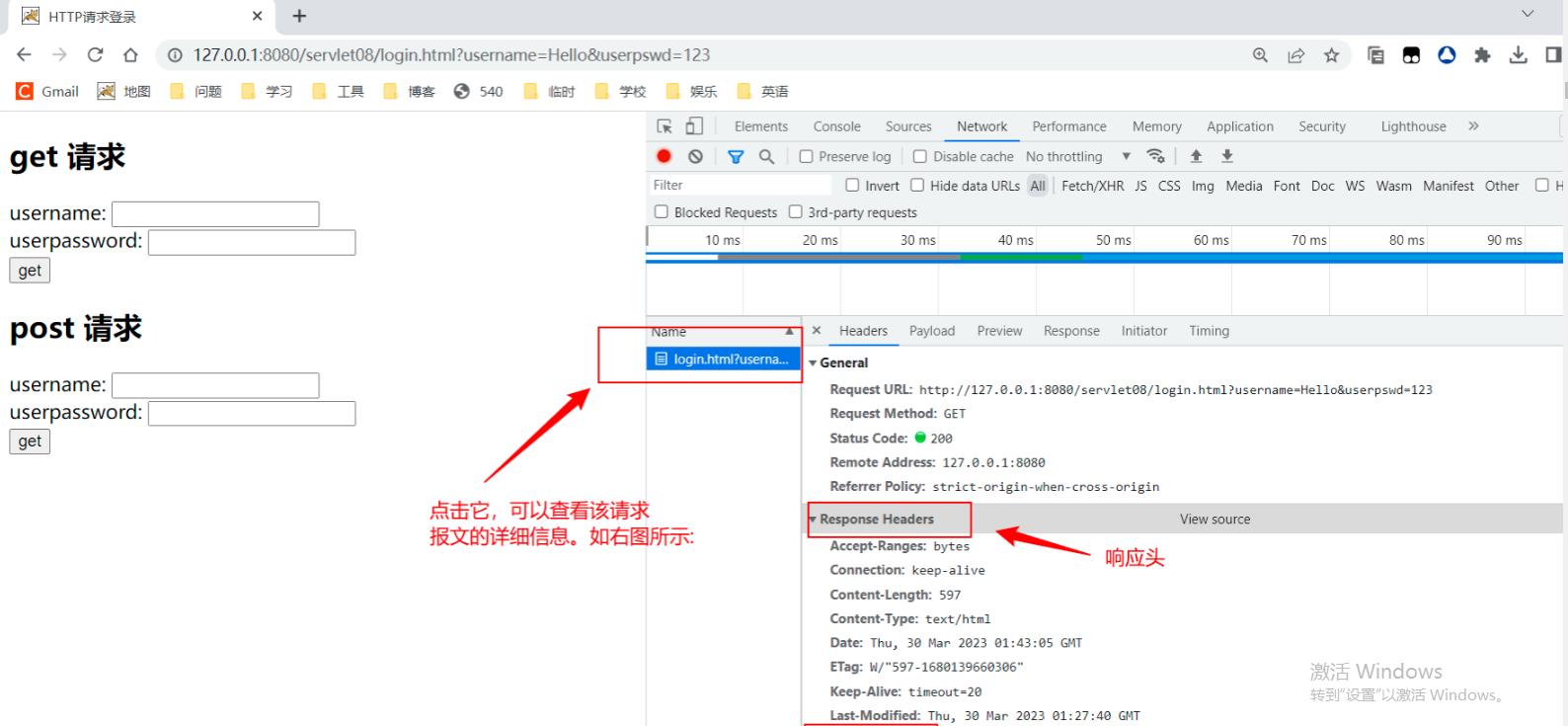Toggle device toolbar in DevTools
The width and height of the screenshot is (1568, 726).
pos(694,126)
